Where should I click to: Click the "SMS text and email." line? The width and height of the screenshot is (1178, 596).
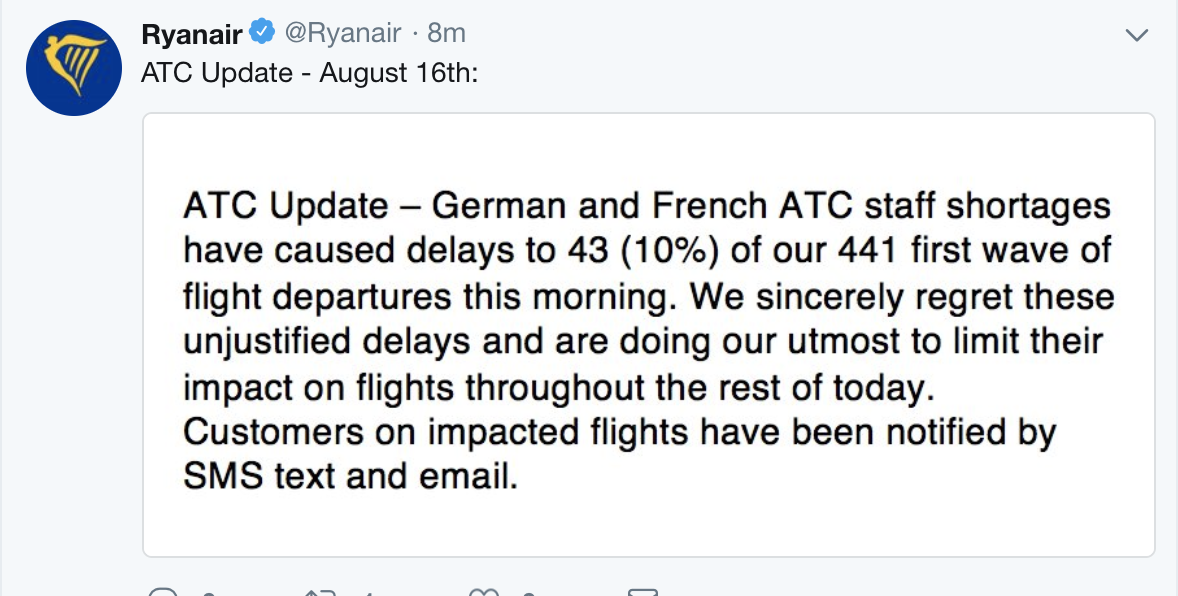click(x=350, y=477)
